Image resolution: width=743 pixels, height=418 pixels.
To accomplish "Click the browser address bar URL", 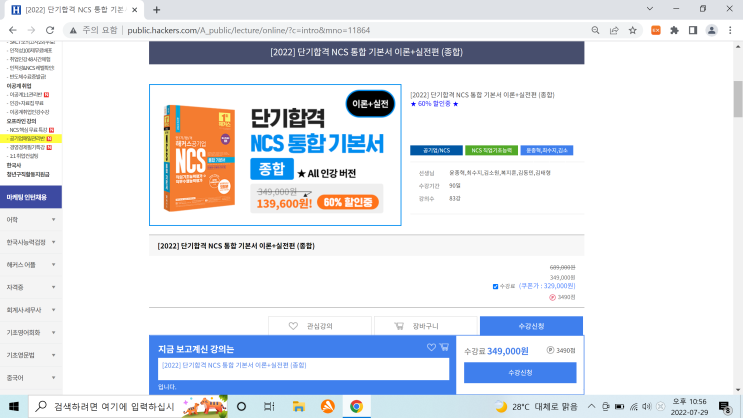I will tap(248, 30).
